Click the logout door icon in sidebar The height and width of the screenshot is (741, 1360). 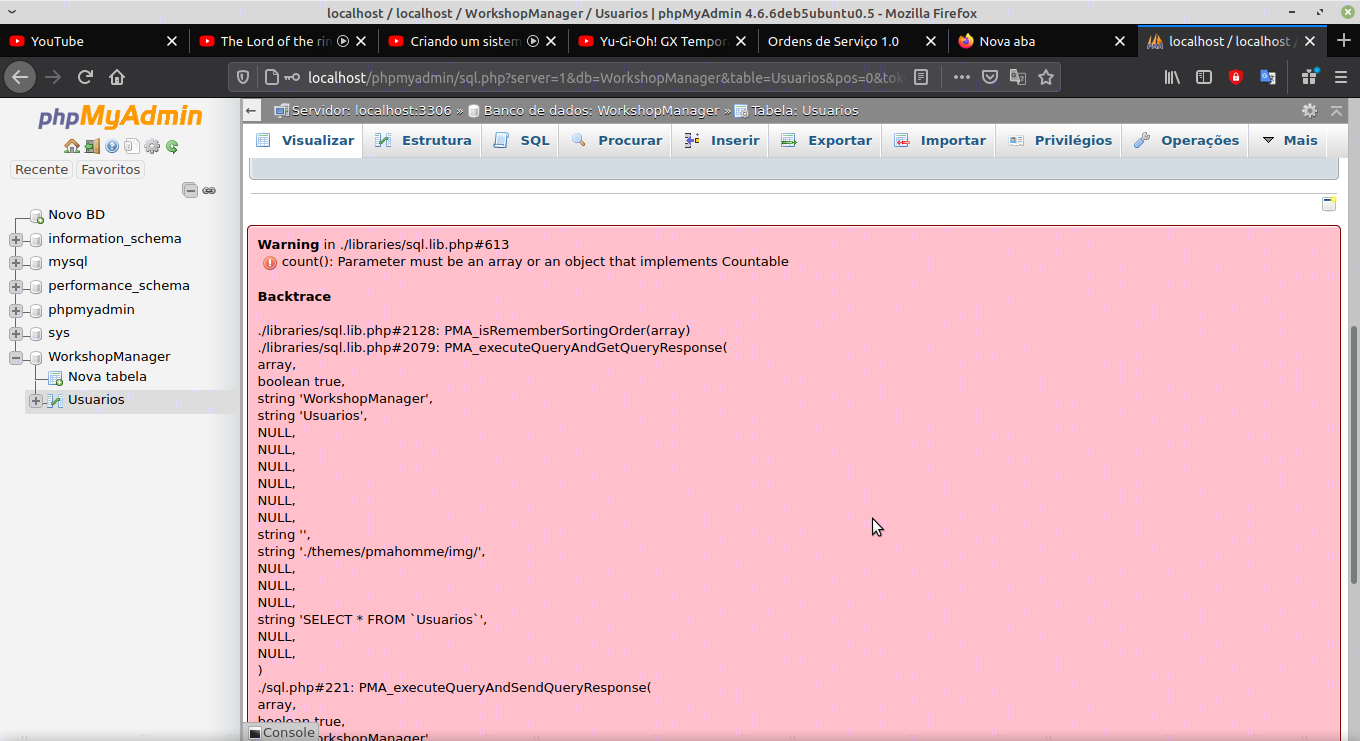pyautogui.click(x=92, y=146)
